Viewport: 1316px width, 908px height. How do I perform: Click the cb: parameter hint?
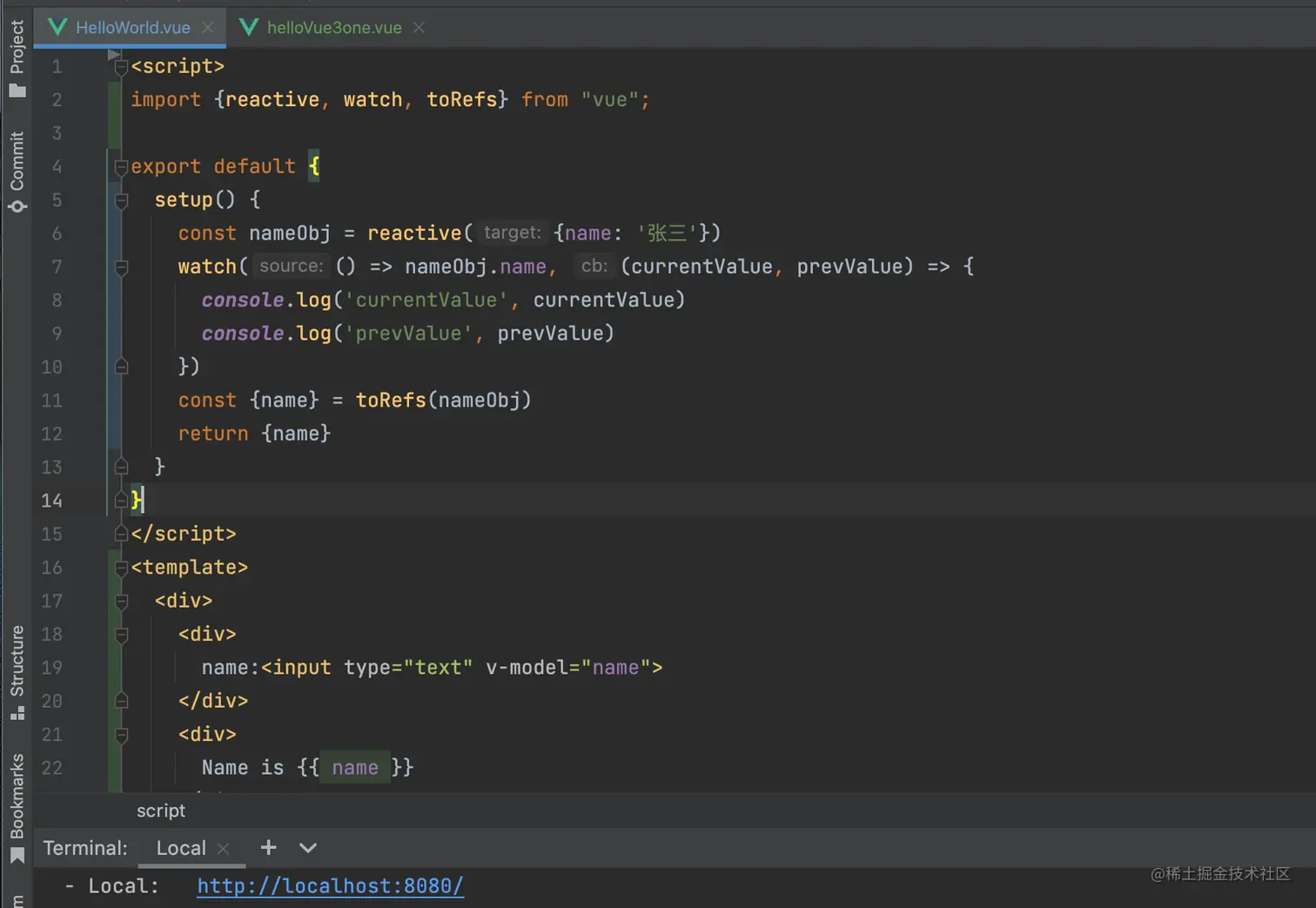(594, 266)
